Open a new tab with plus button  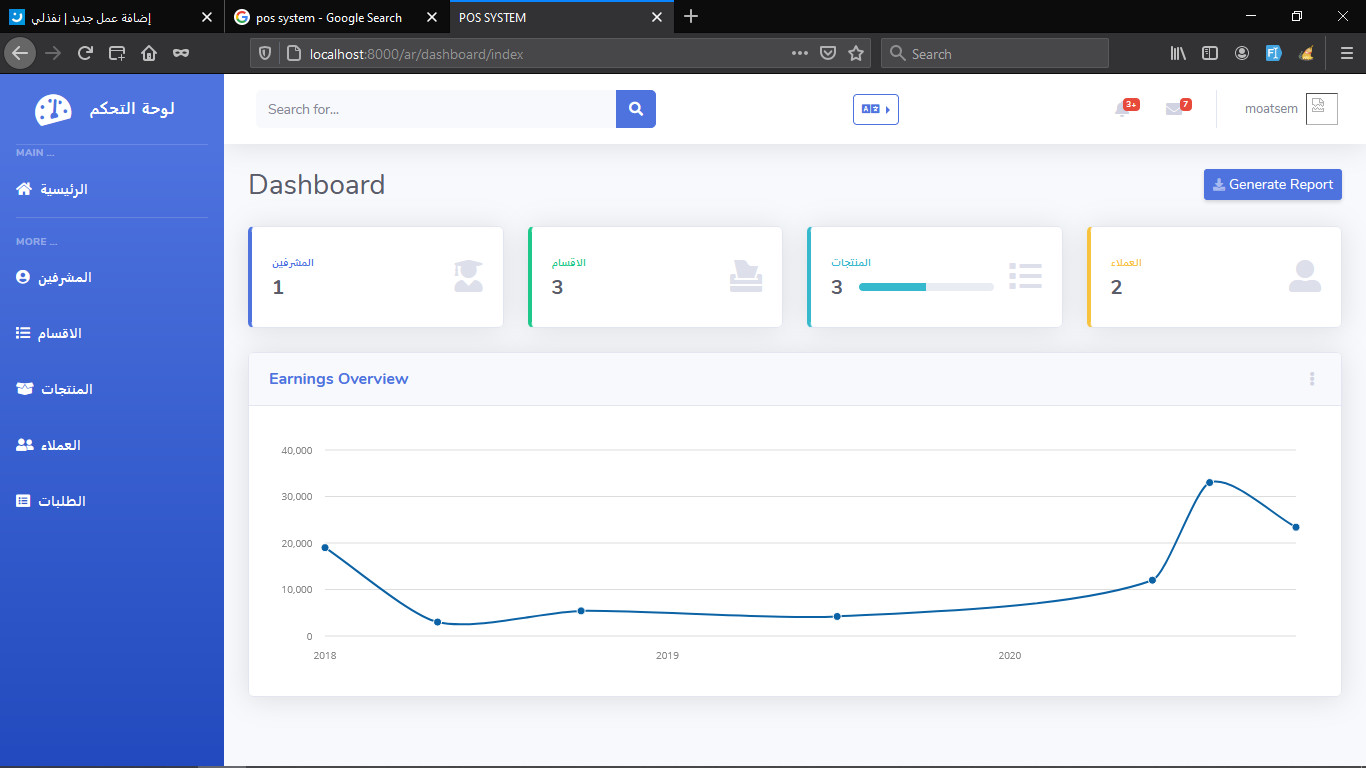691,17
